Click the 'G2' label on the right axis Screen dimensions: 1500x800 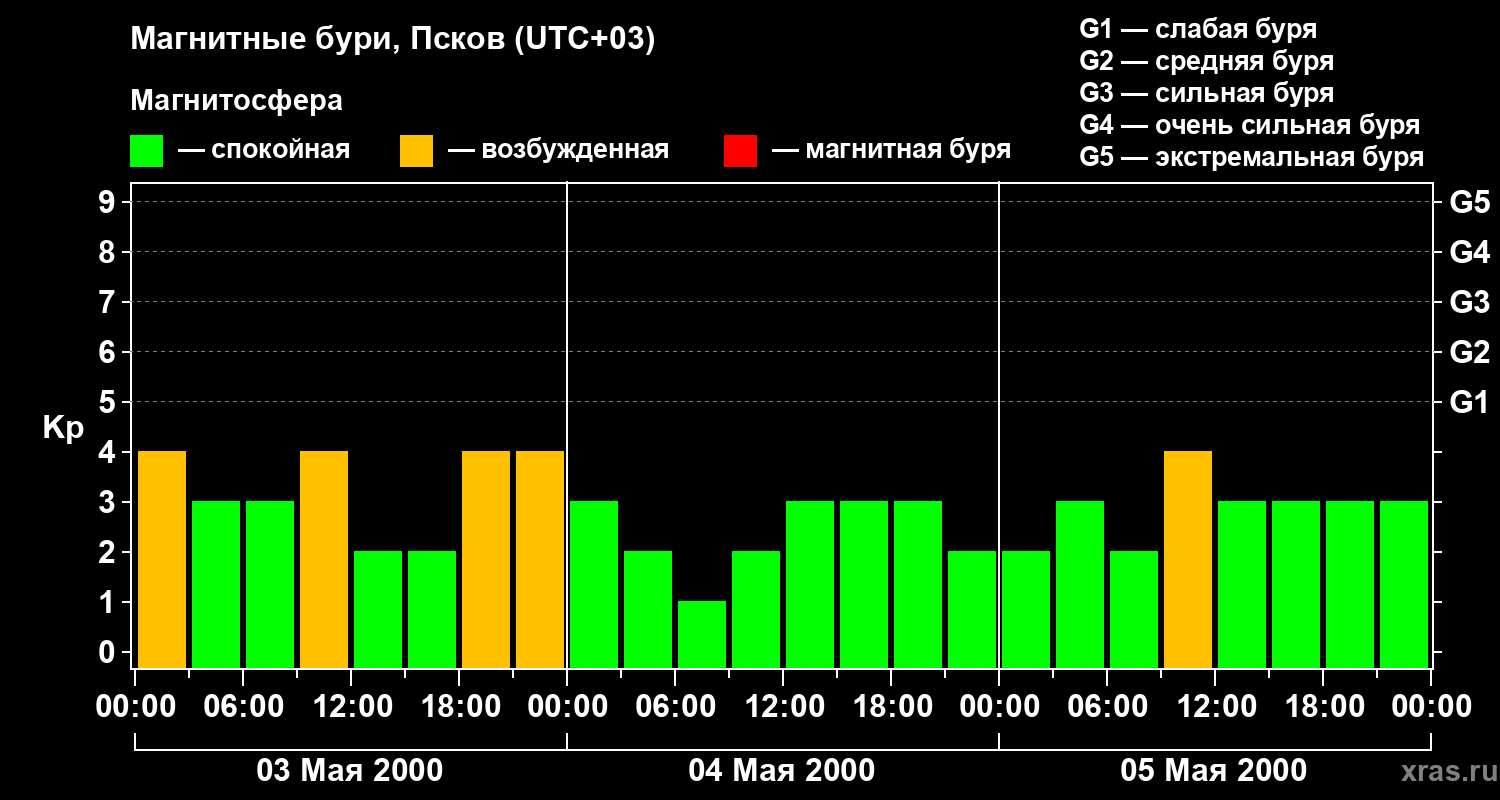pos(1469,352)
